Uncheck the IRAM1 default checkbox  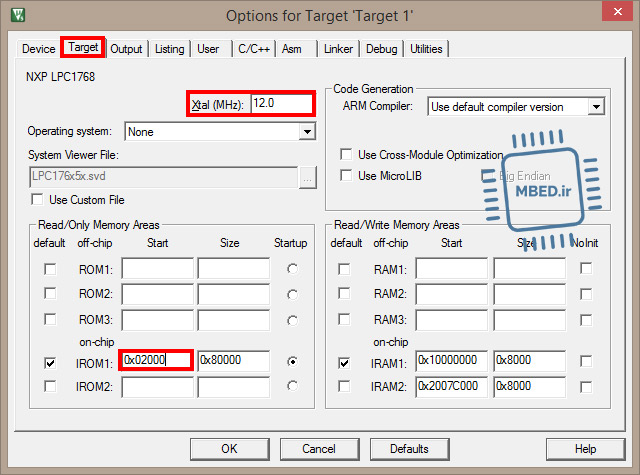(x=344, y=363)
